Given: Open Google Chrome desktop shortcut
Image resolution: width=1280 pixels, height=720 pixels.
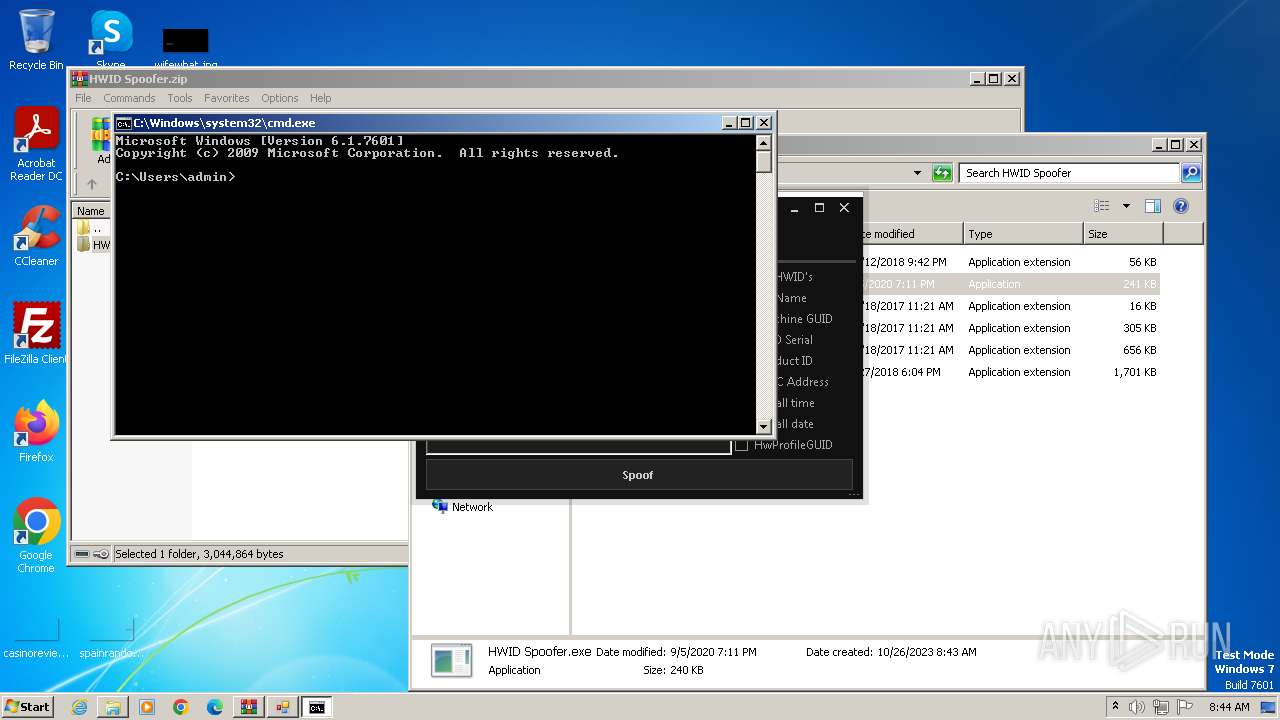Looking at the screenshot, I should (36, 536).
